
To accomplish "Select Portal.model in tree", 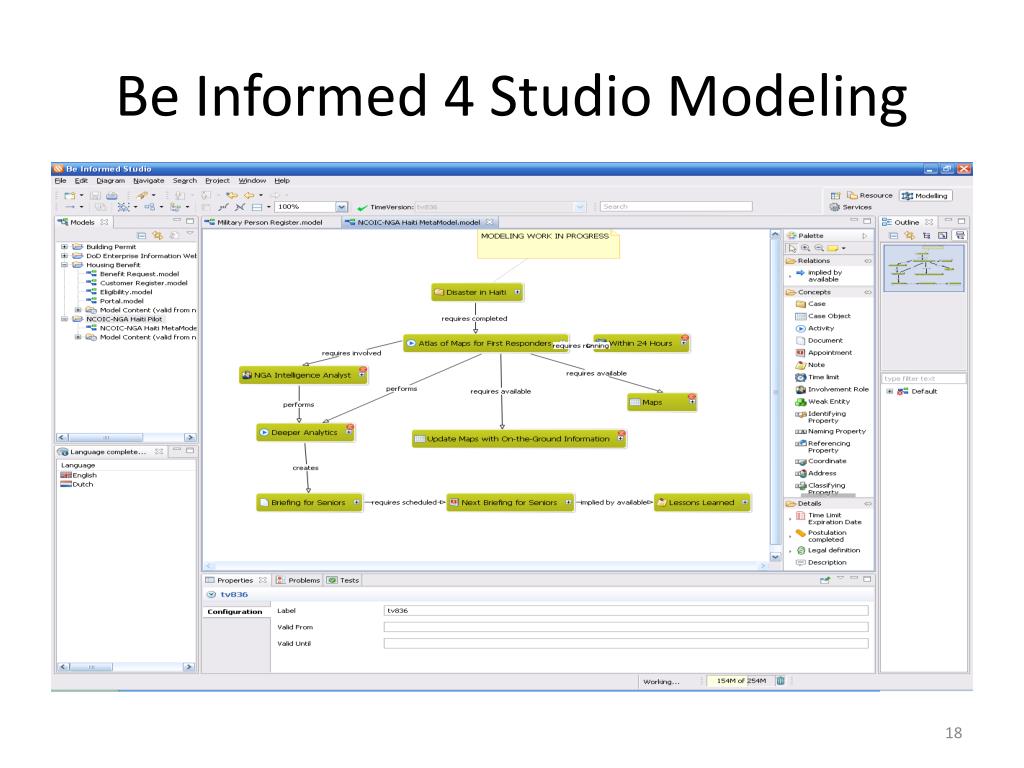I will 115,301.
